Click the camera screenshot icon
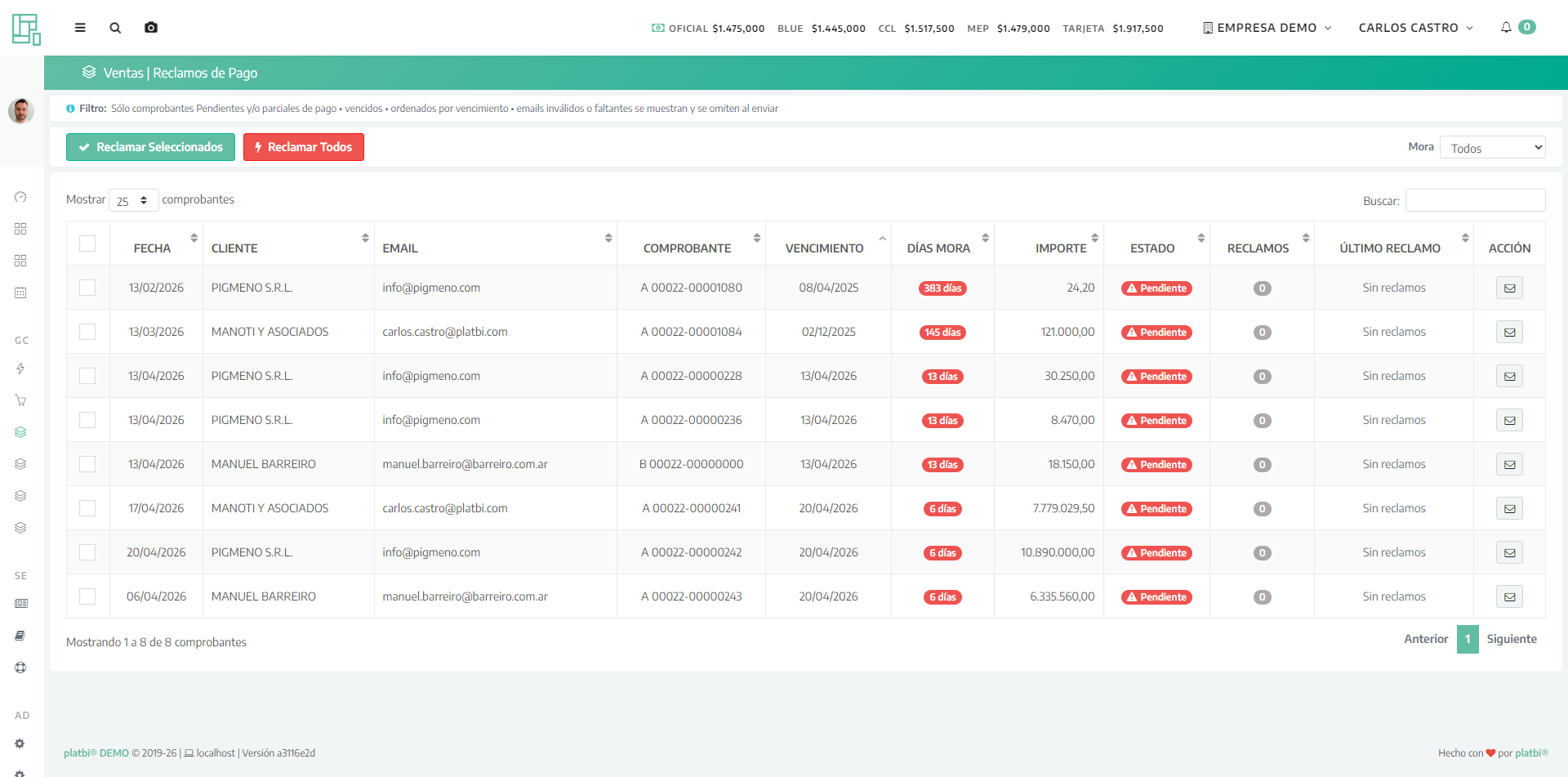Viewport: 1568px width, 777px height. 151,28
